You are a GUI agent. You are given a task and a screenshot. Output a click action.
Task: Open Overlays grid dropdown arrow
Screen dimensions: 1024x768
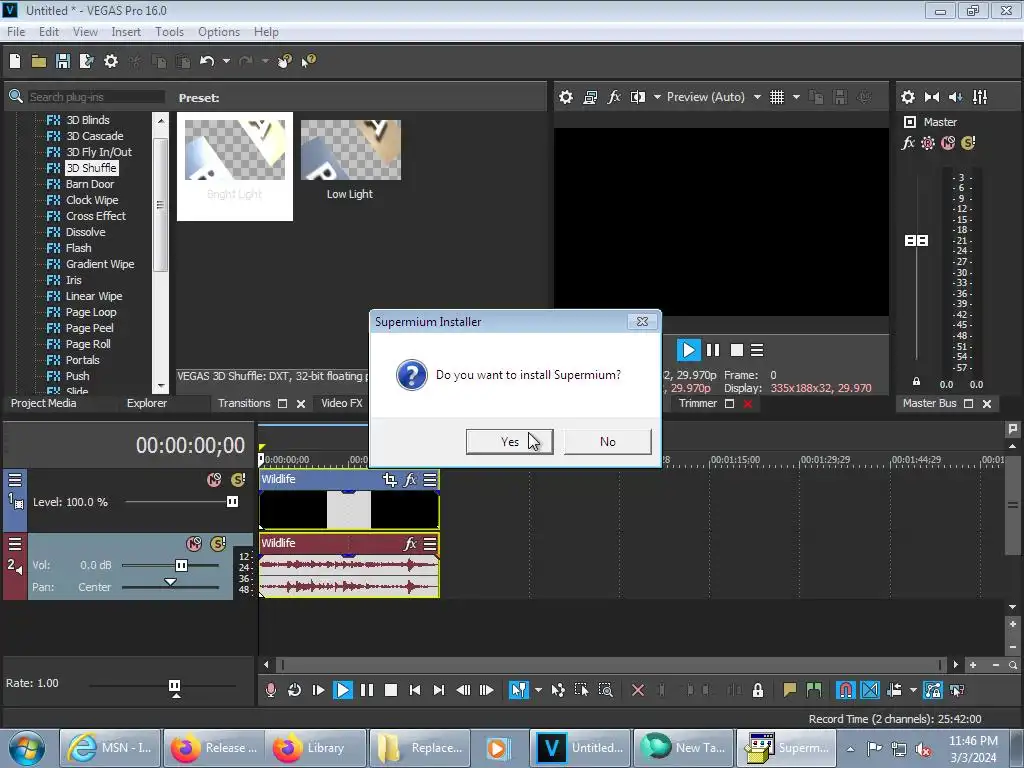[796, 97]
